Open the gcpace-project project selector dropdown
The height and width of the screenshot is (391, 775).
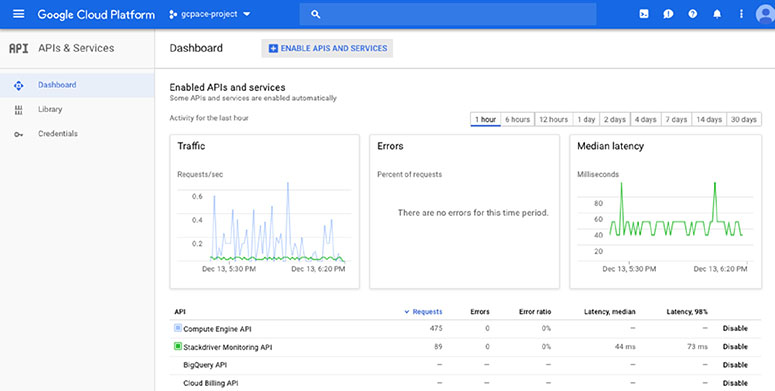point(210,14)
